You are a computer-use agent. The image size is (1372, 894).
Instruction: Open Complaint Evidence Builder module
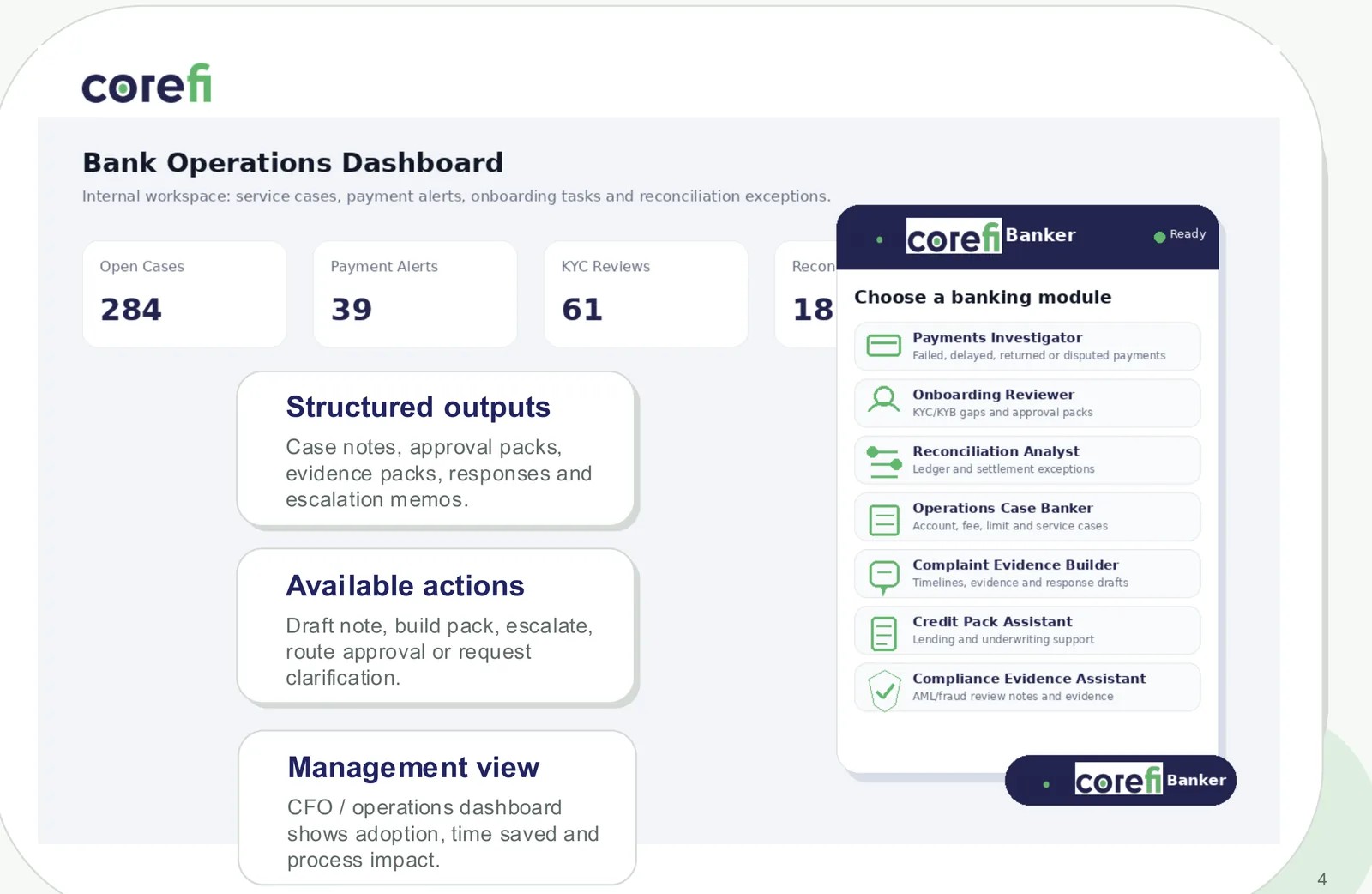click(x=1027, y=573)
